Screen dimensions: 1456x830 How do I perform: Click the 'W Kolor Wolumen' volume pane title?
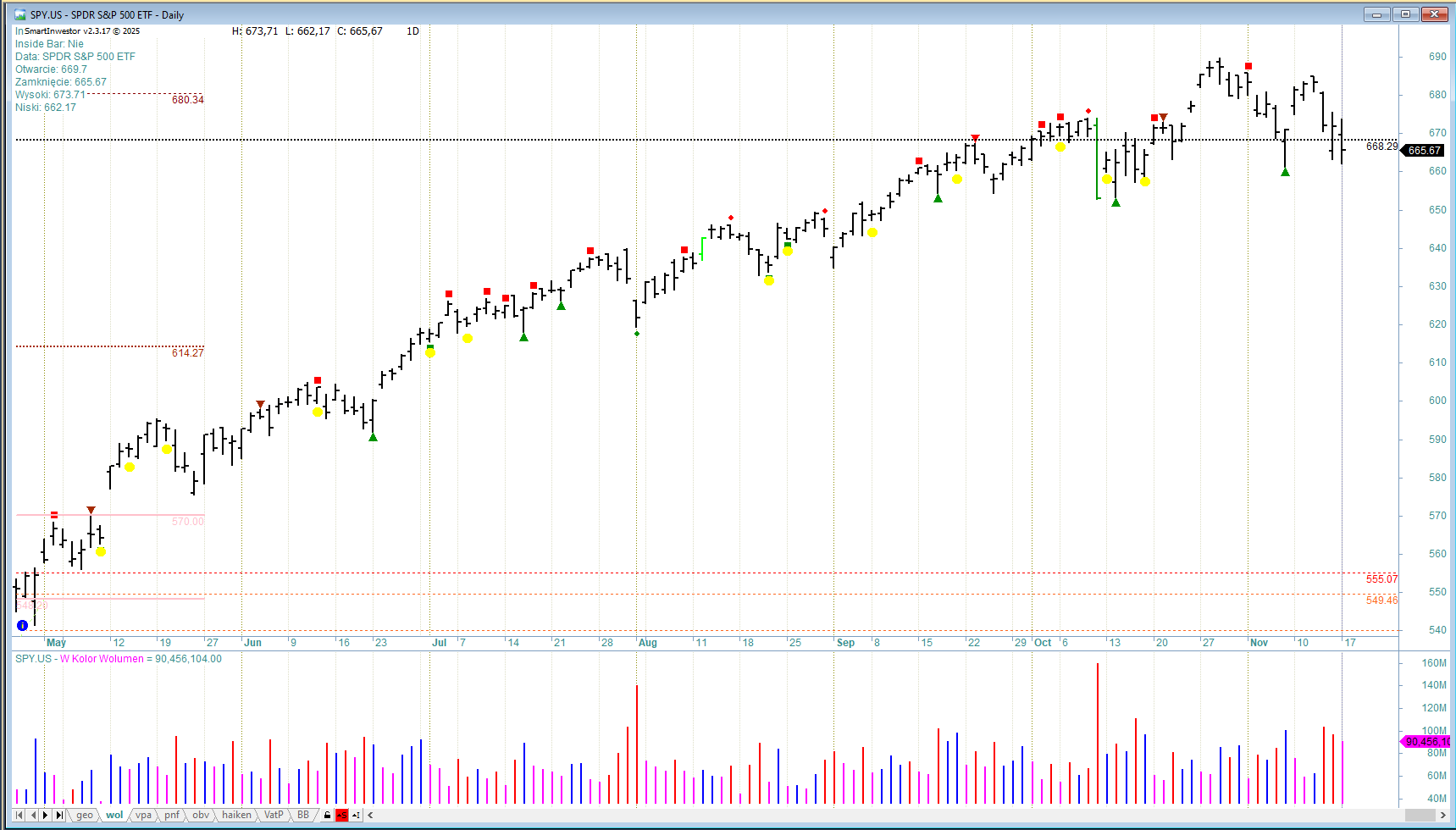pyautogui.click(x=102, y=659)
